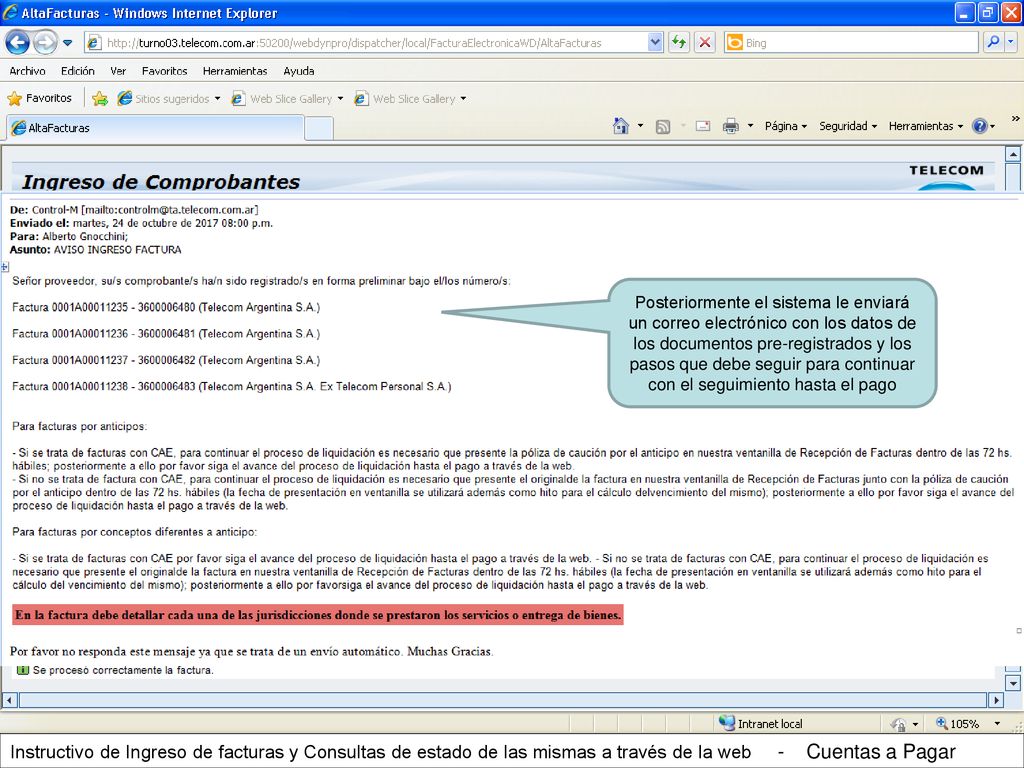Screen dimensions: 1024x768
Task: Open the search provider options dropdown
Action: click(x=1010, y=43)
